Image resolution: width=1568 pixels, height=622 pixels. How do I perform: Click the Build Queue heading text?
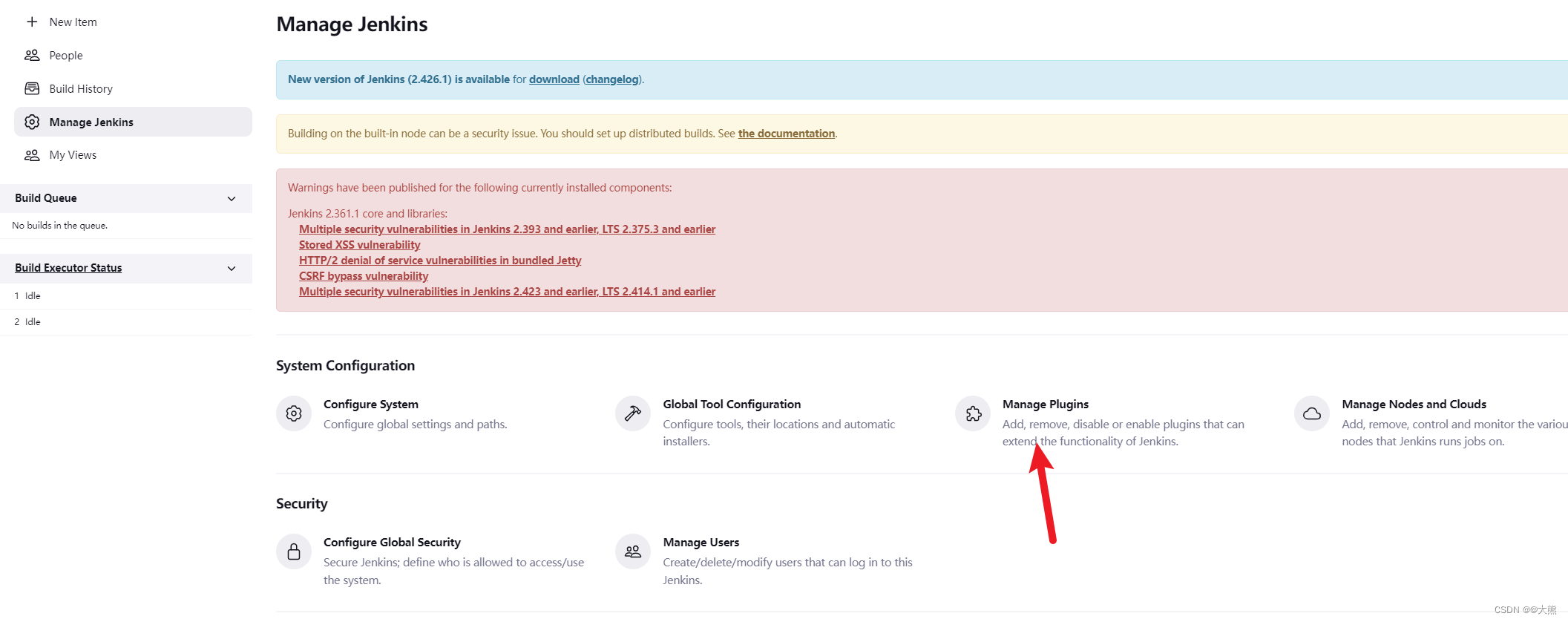(x=46, y=198)
